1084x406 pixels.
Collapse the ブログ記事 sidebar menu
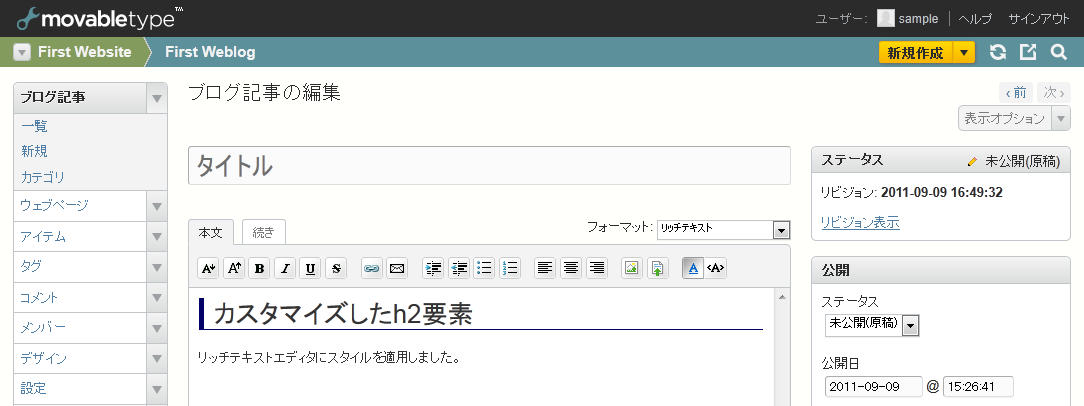click(157, 98)
